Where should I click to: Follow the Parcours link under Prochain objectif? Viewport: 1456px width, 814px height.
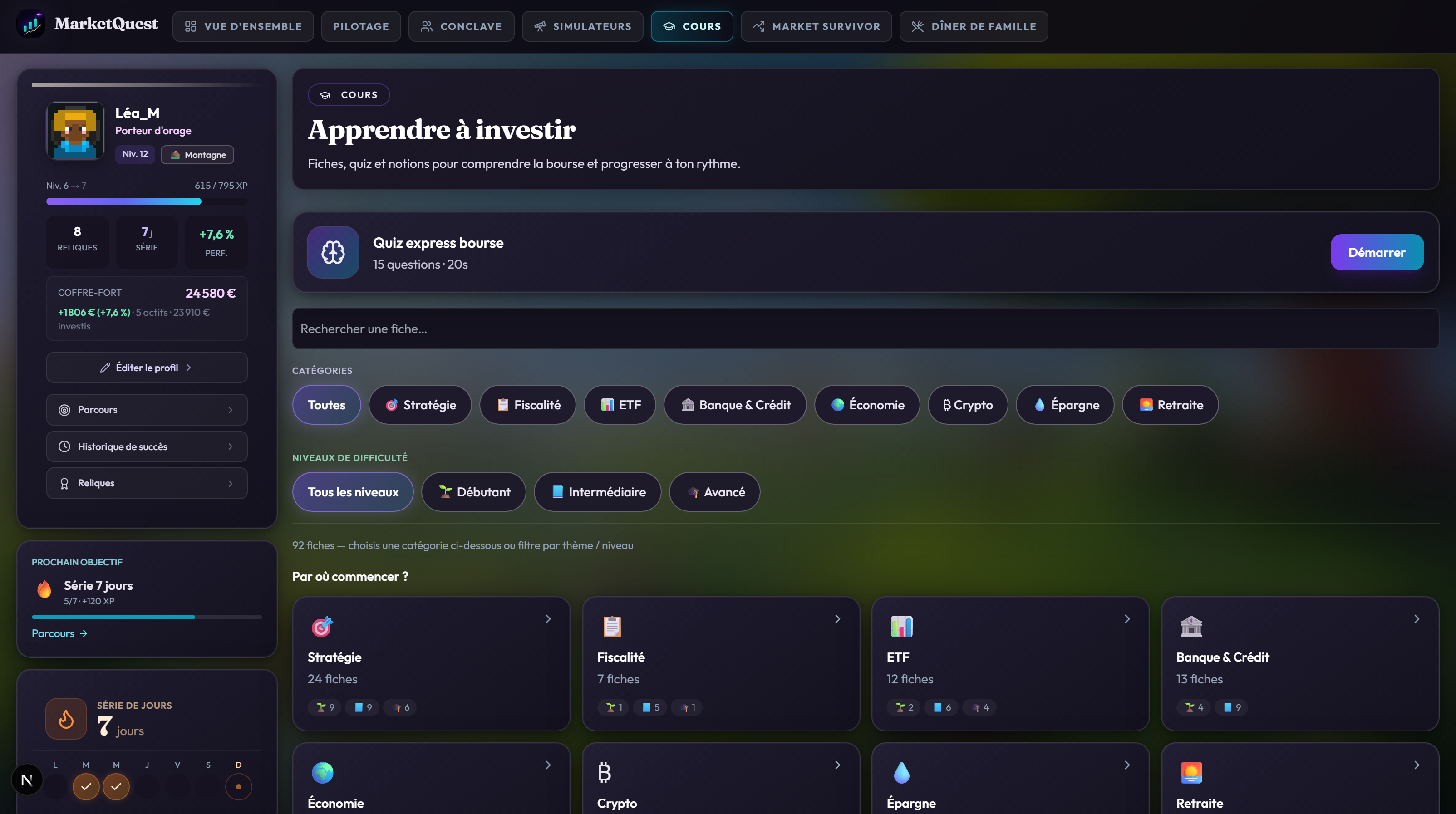click(x=59, y=634)
